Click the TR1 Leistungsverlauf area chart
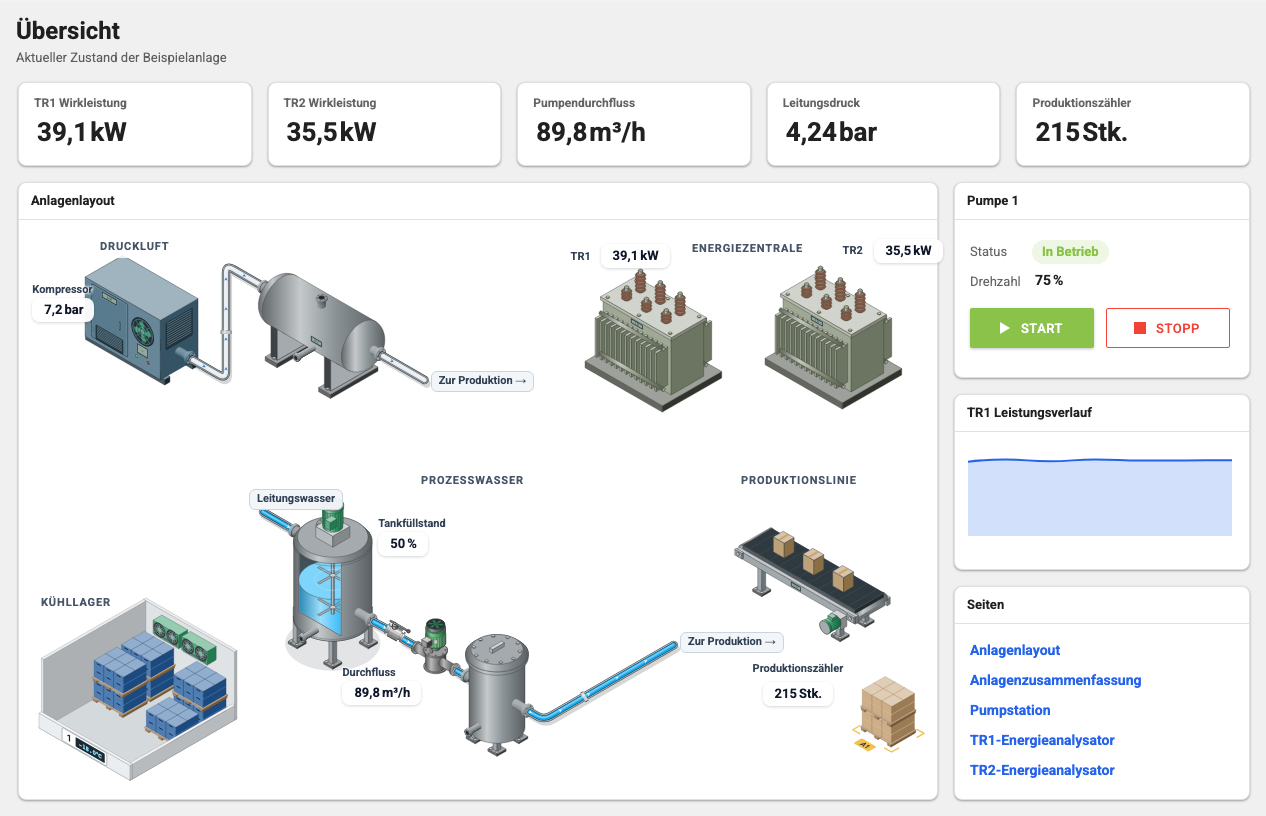Screen dimensions: 1266x816 pos(1100,496)
